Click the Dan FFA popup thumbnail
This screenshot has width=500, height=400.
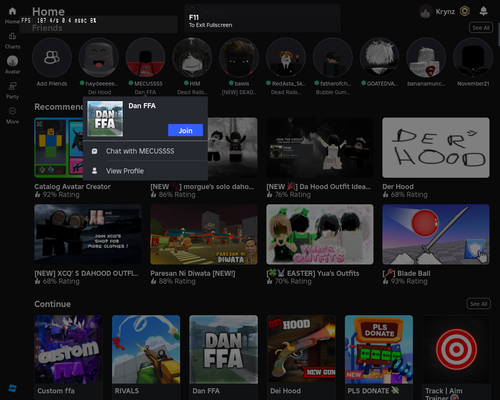tap(105, 119)
